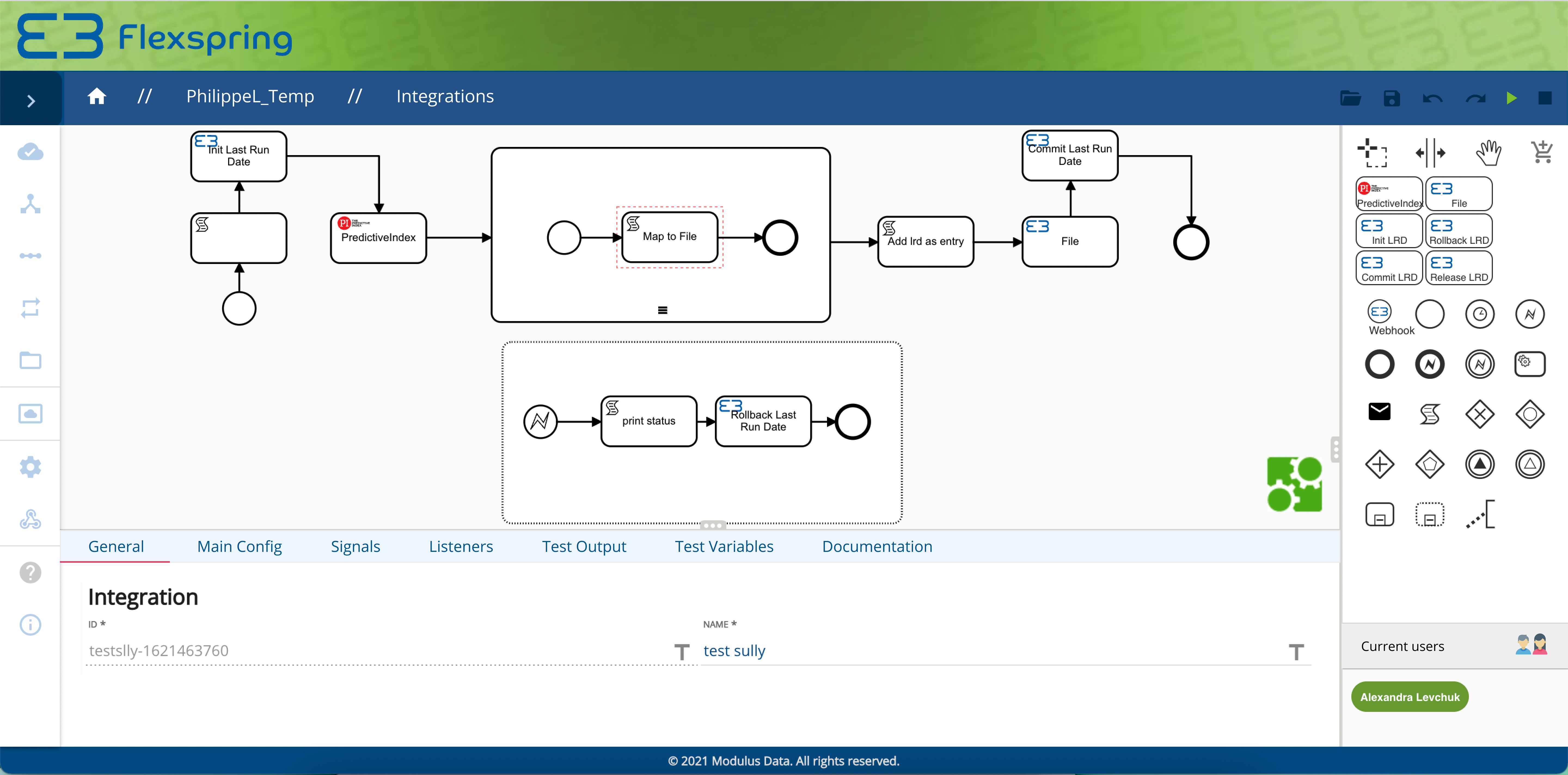Switch to the Listeners tab

pos(461,547)
